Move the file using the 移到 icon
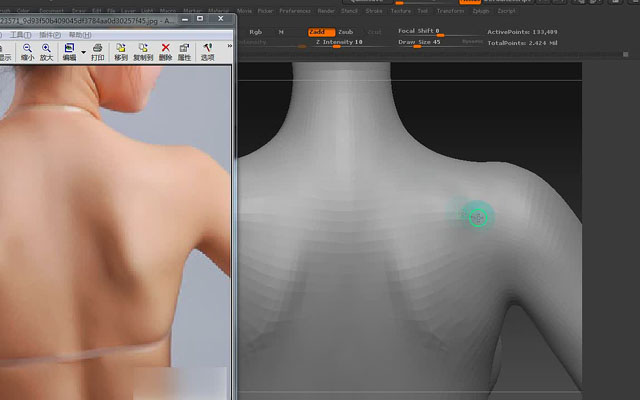Screen dimensions: 640x400 [x=121, y=52]
